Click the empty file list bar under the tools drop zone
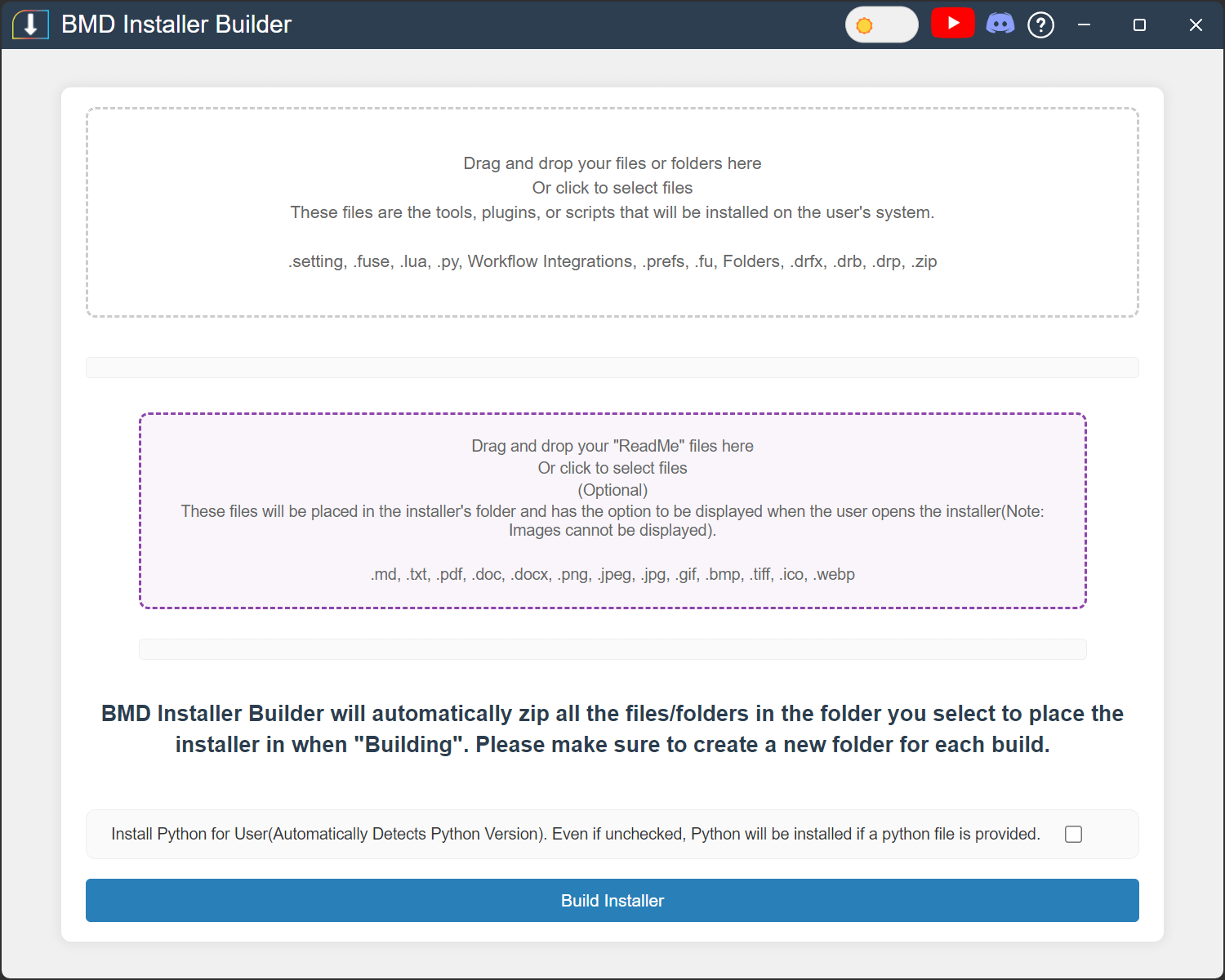Screen dimensions: 1225x980 click(x=612, y=367)
